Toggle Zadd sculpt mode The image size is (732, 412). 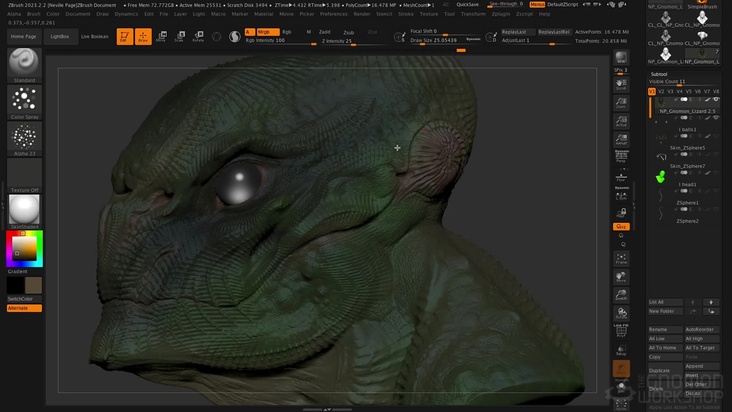[x=324, y=32]
